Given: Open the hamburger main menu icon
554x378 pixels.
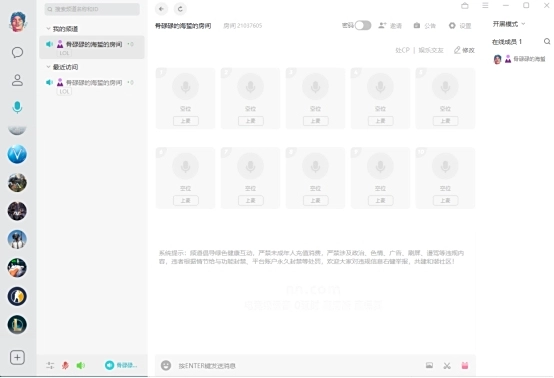Looking at the screenshot, I should (x=485, y=5).
